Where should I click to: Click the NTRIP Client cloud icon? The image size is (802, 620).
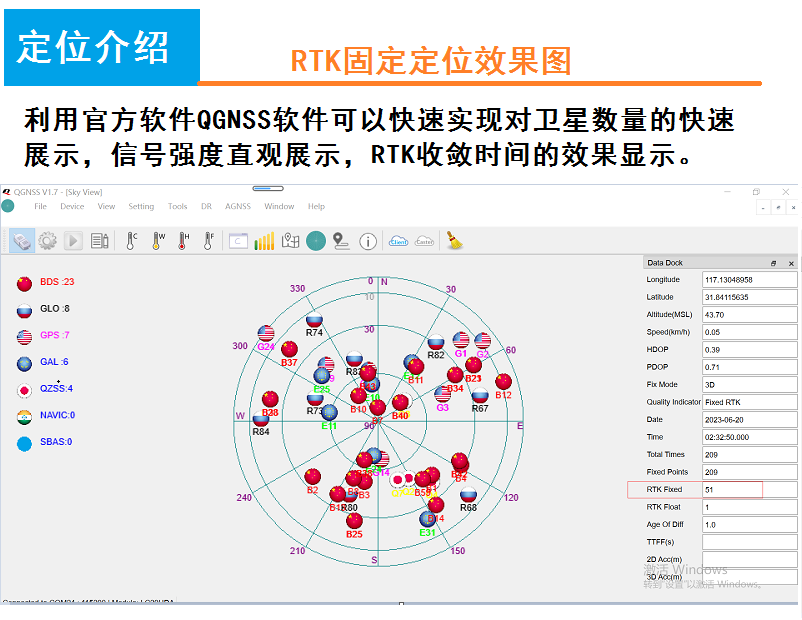click(x=398, y=241)
